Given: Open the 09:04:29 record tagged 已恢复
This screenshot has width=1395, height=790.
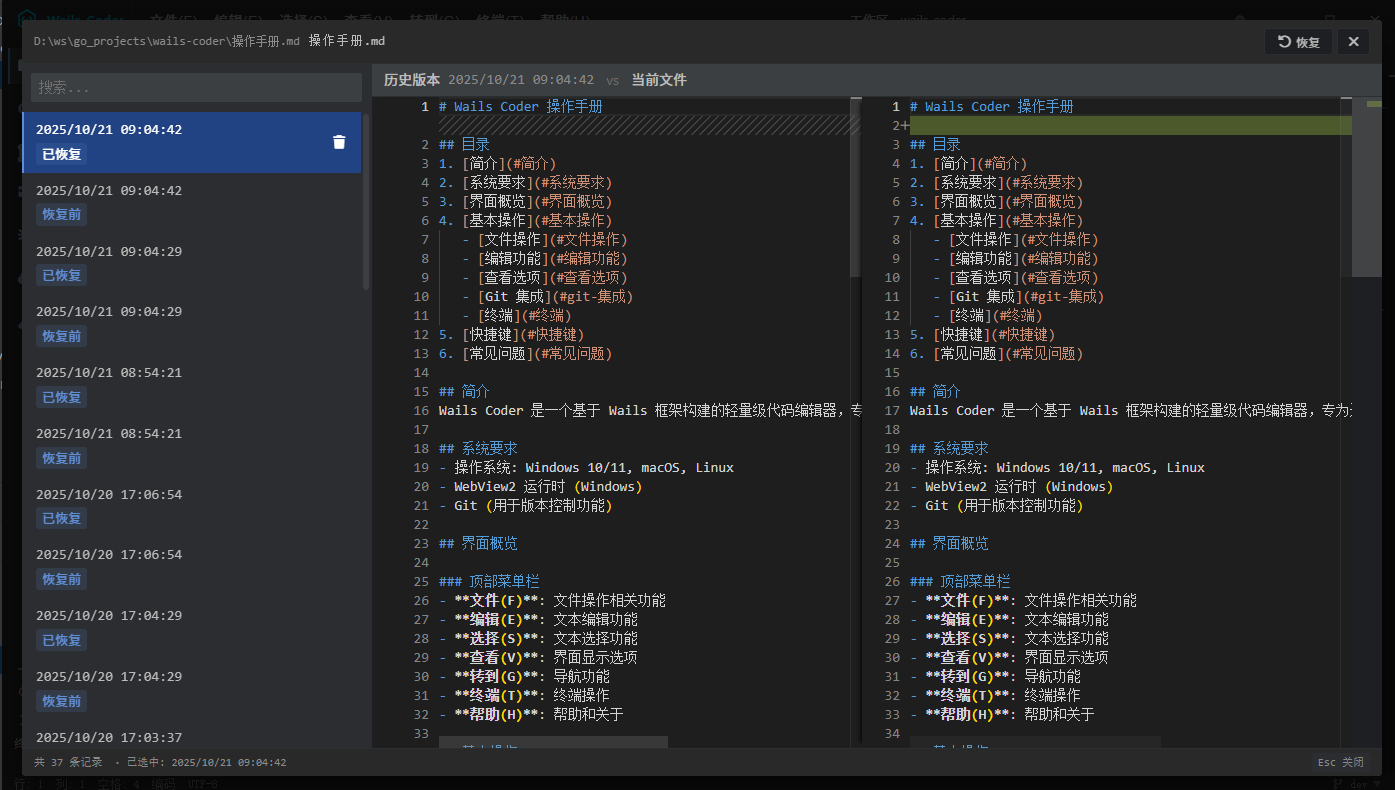Looking at the screenshot, I should pyautogui.click(x=192, y=264).
